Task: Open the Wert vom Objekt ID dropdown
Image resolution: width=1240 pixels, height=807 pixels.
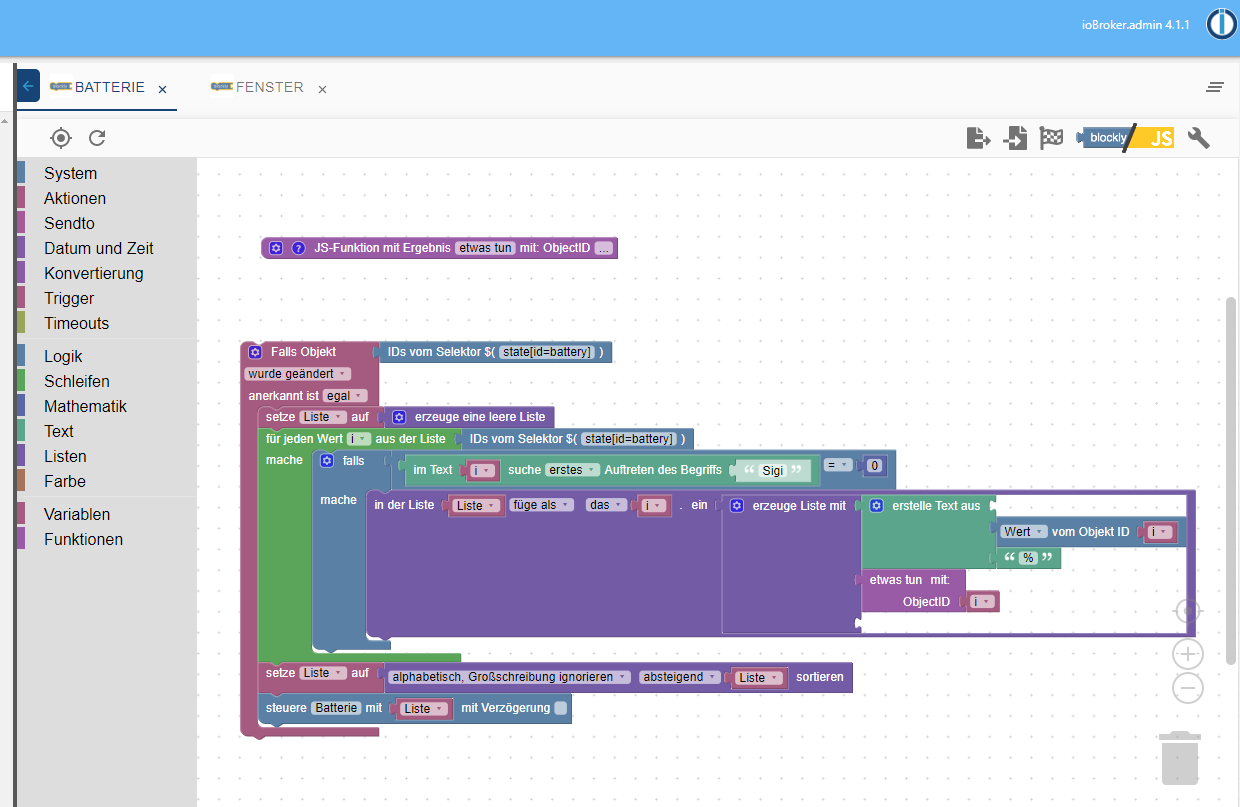Action: click(1024, 532)
